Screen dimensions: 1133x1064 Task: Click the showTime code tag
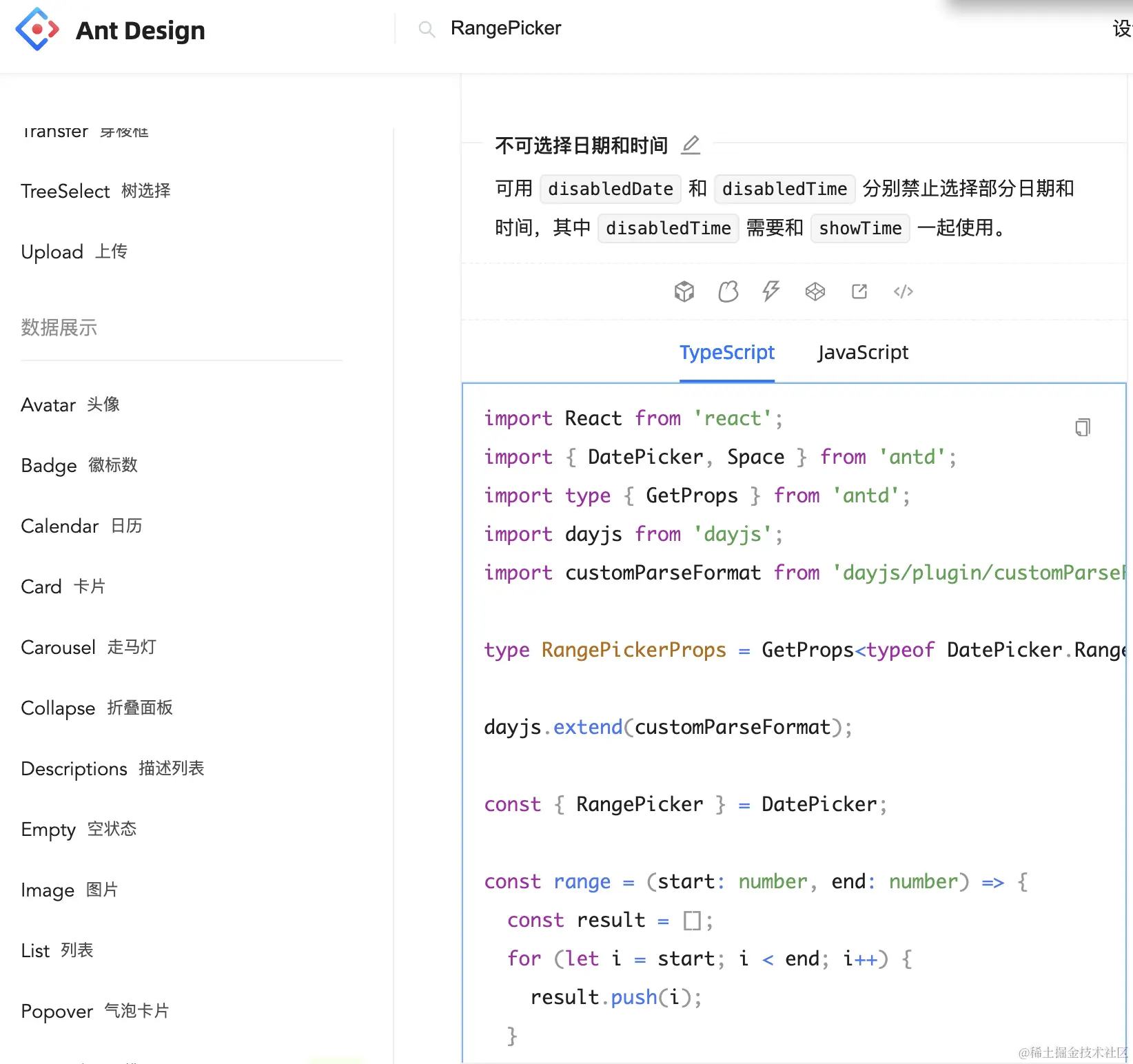click(x=860, y=228)
